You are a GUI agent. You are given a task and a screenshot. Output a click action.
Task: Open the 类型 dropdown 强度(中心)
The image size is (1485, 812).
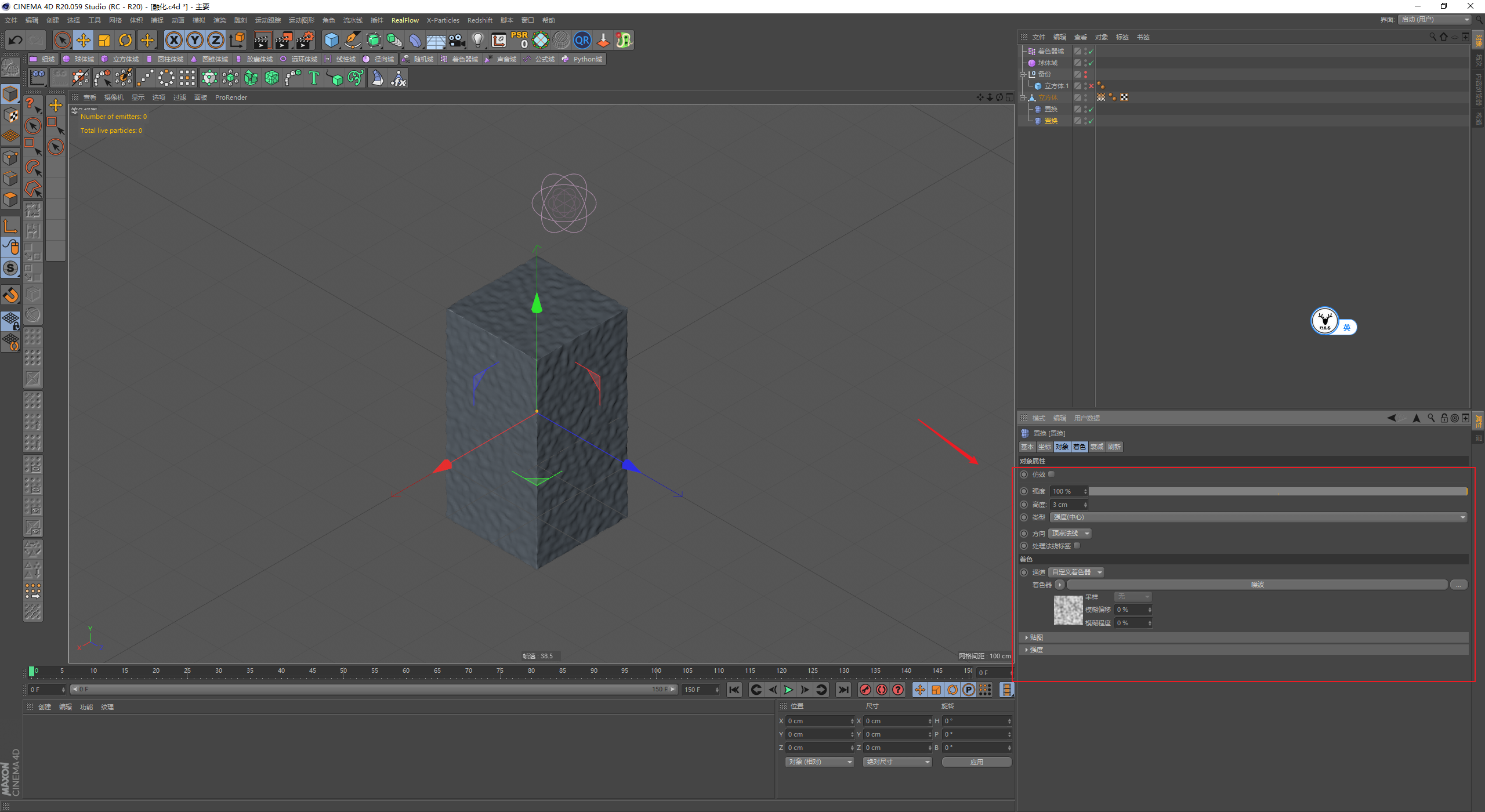pyautogui.click(x=1258, y=517)
